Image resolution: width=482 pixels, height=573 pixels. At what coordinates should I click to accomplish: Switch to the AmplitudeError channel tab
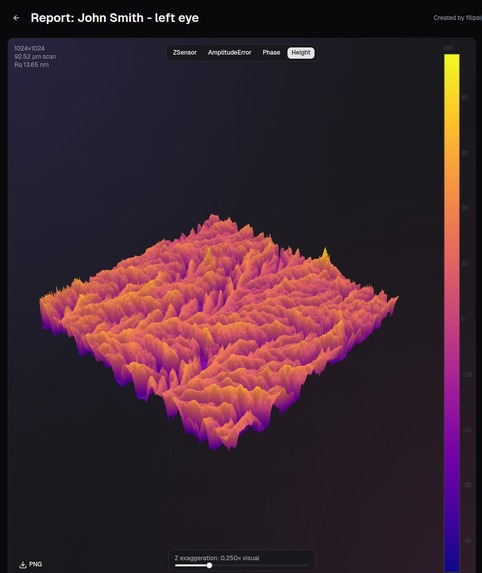(x=229, y=53)
